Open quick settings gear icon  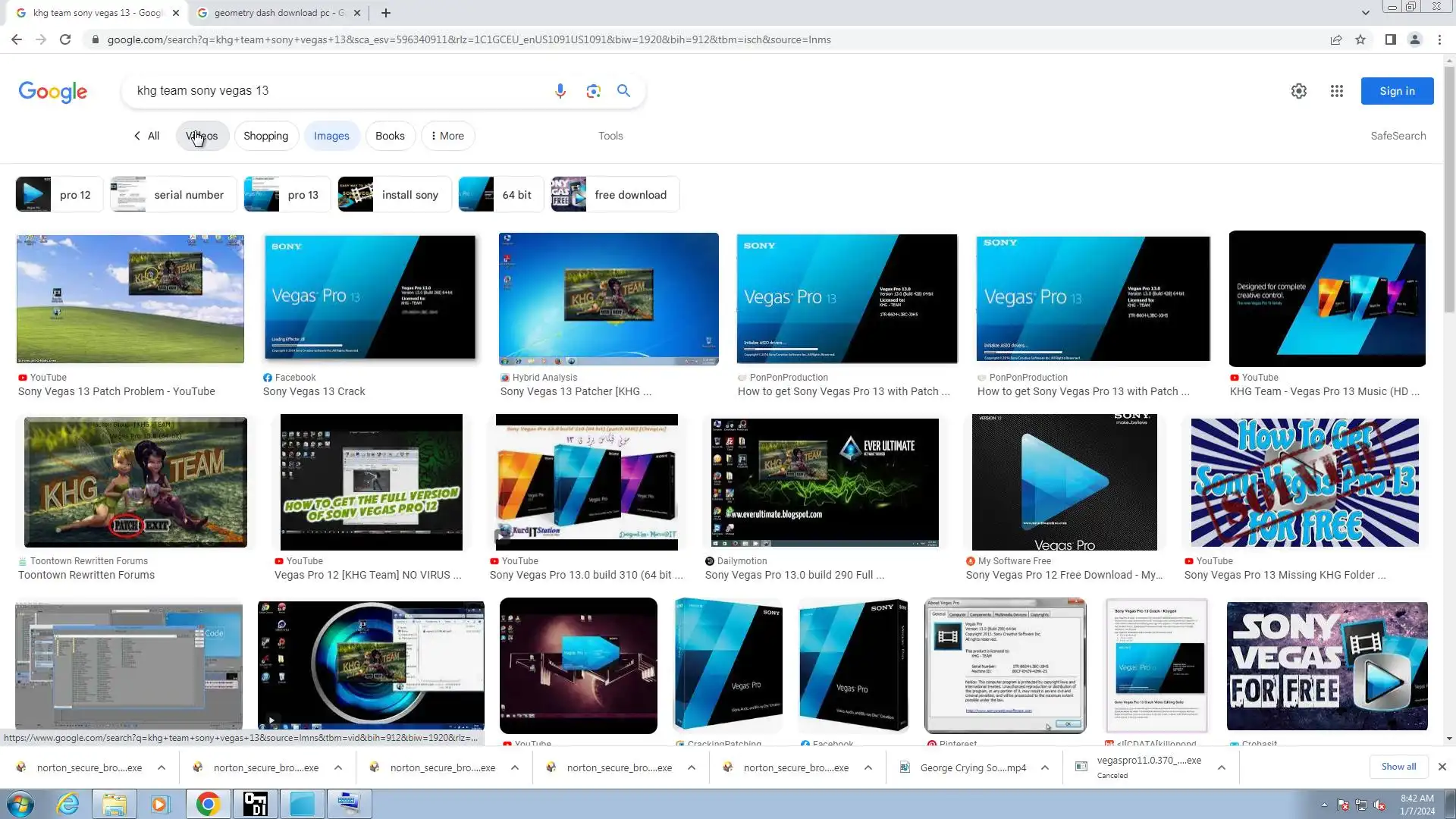(x=1298, y=91)
